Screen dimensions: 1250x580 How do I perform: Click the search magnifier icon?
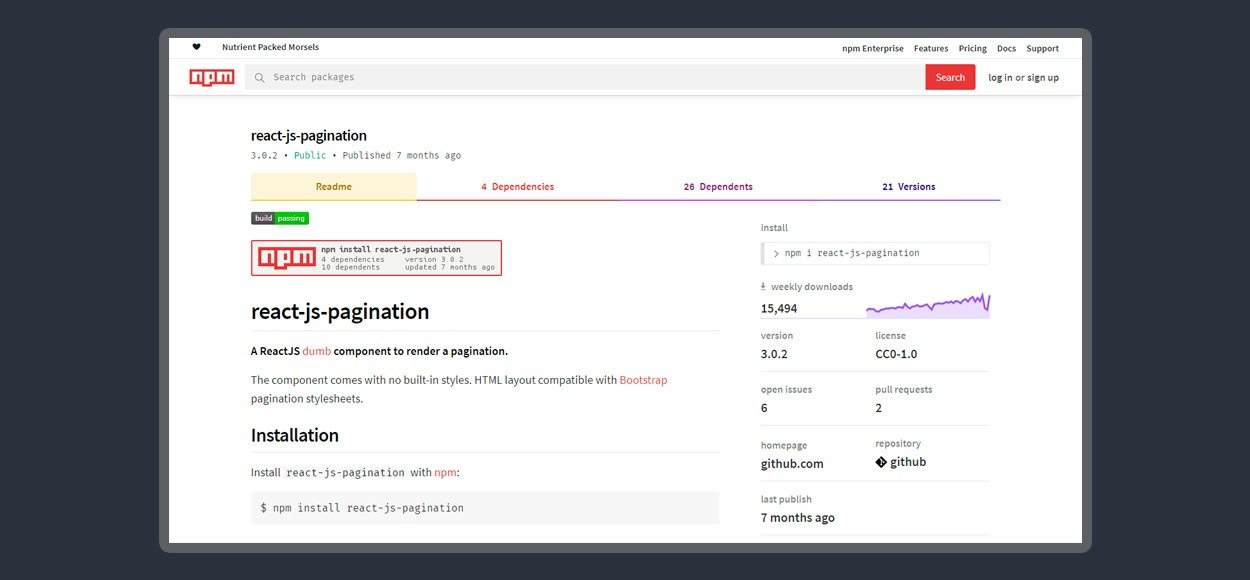tap(260, 77)
